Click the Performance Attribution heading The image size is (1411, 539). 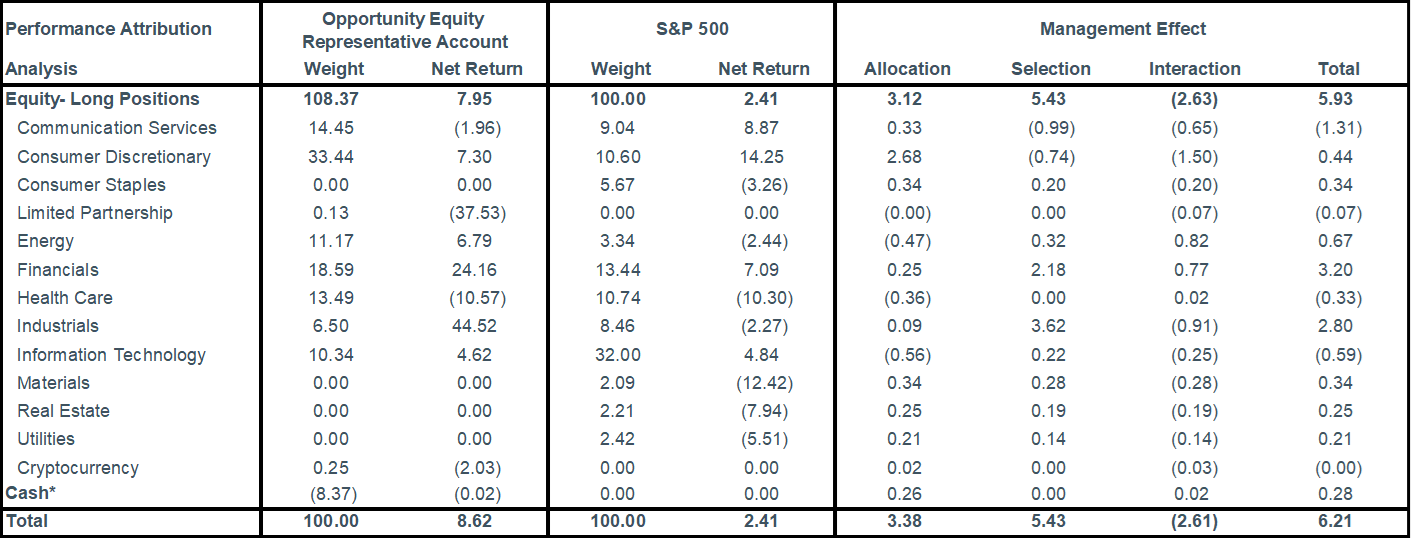pyautogui.click(x=109, y=29)
